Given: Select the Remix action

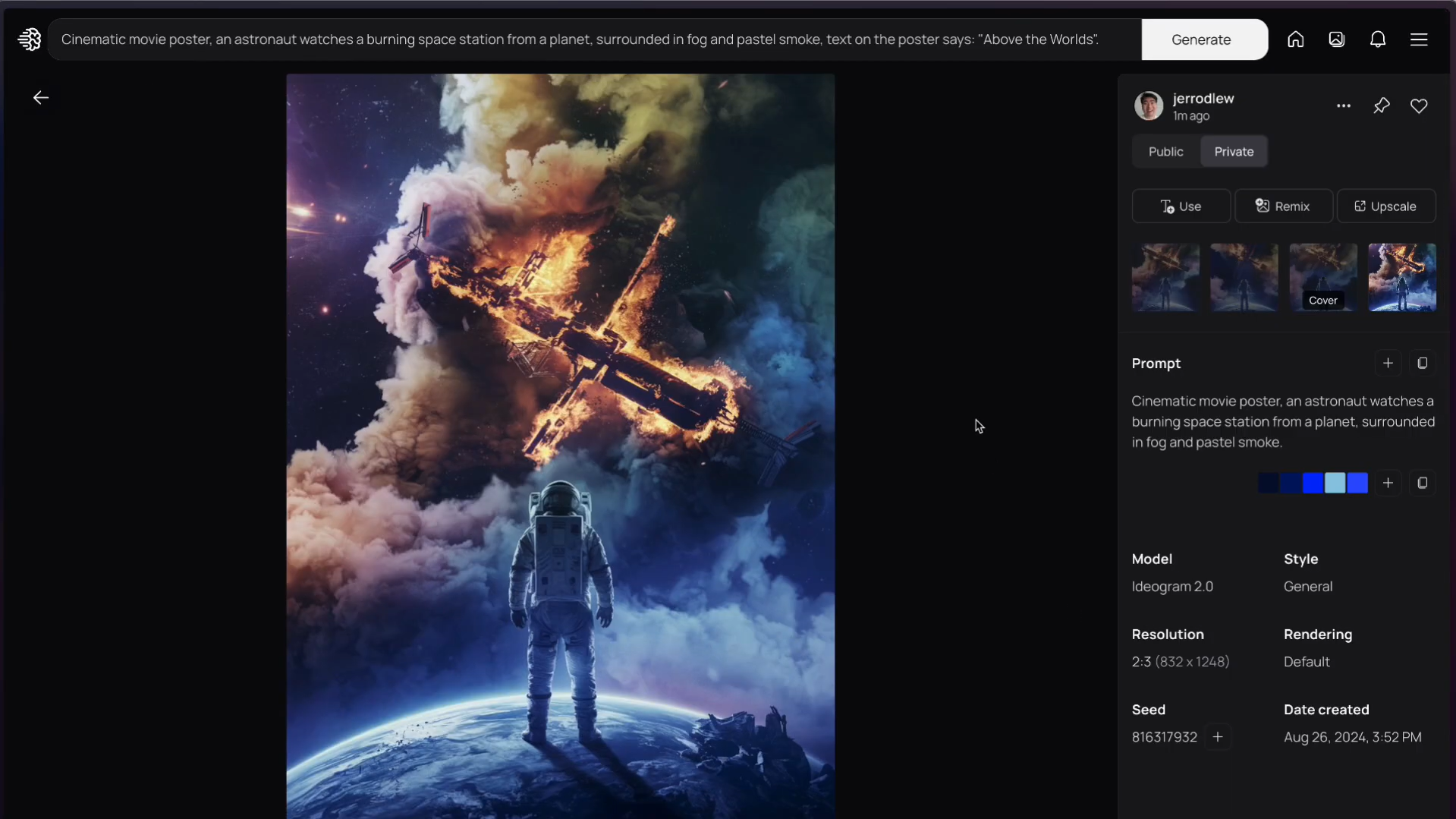Looking at the screenshot, I should click(1284, 206).
